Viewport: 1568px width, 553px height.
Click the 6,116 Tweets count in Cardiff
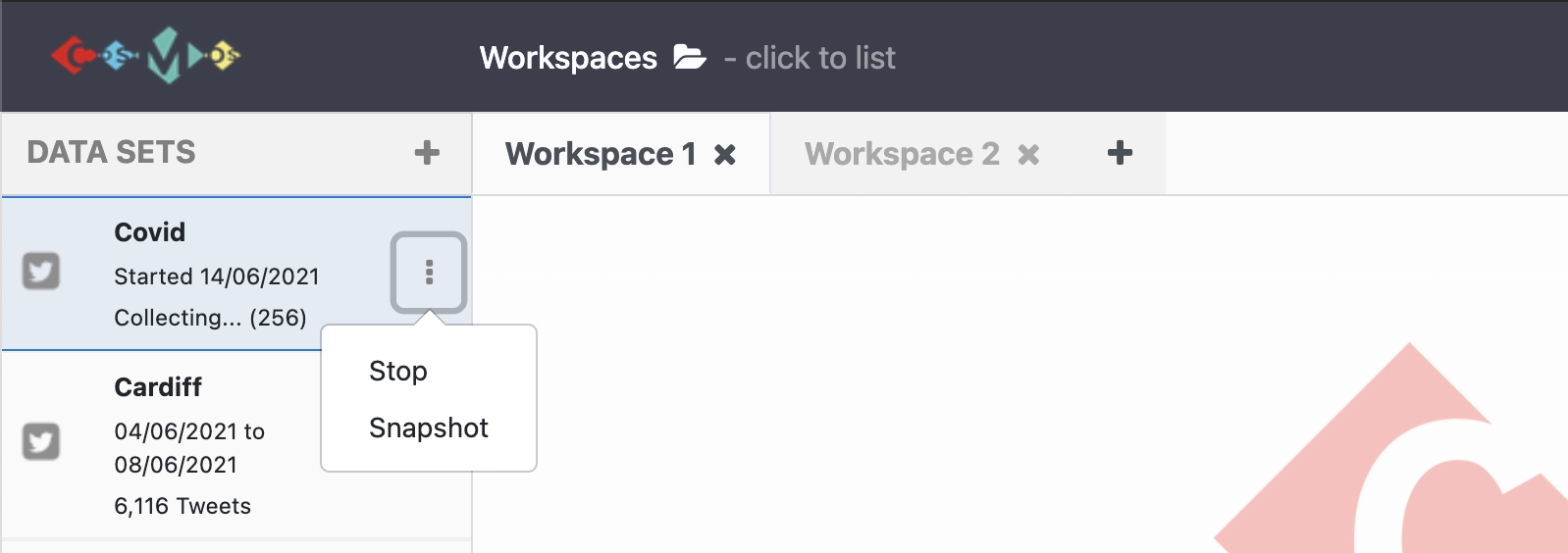tap(183, 506)
